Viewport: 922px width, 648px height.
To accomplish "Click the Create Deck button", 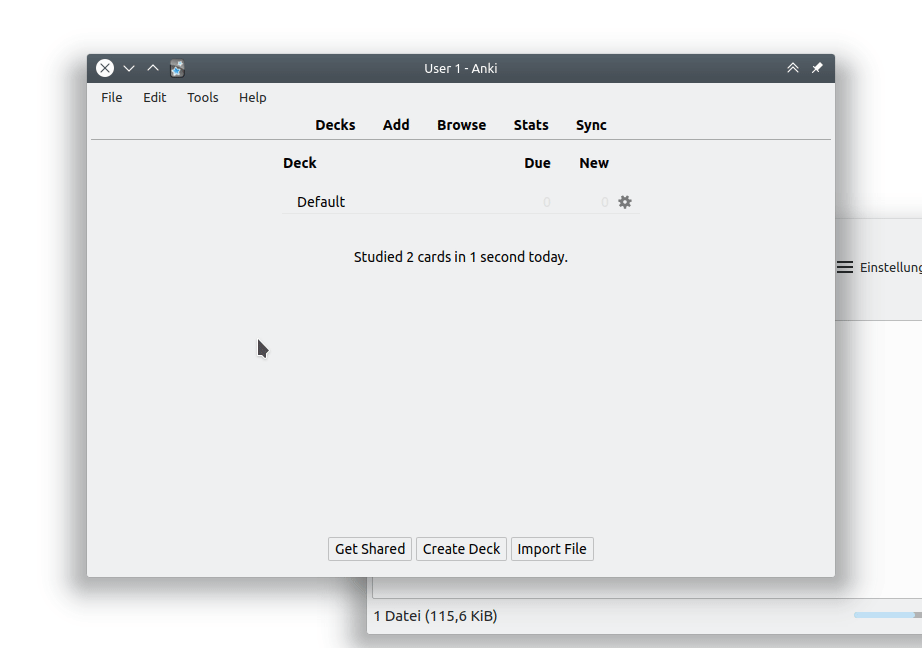I will pyautogui.click(x=461, y=548).
